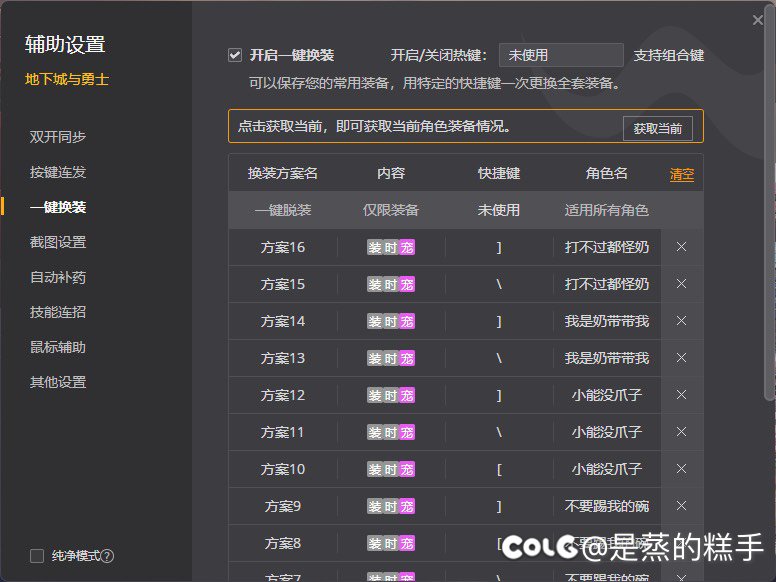Viewport: 776px width, 582px height.
Task: Select the 方案14 scheme name
Action: click(283, 321)
